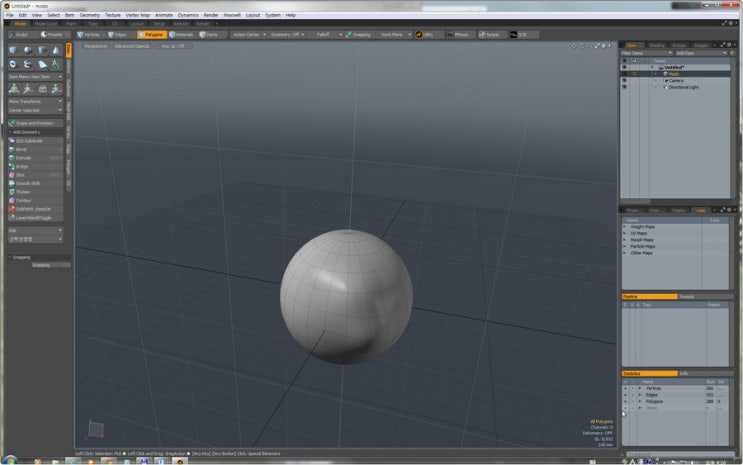Click the Windows Start orb

click(x=10, y=460)
